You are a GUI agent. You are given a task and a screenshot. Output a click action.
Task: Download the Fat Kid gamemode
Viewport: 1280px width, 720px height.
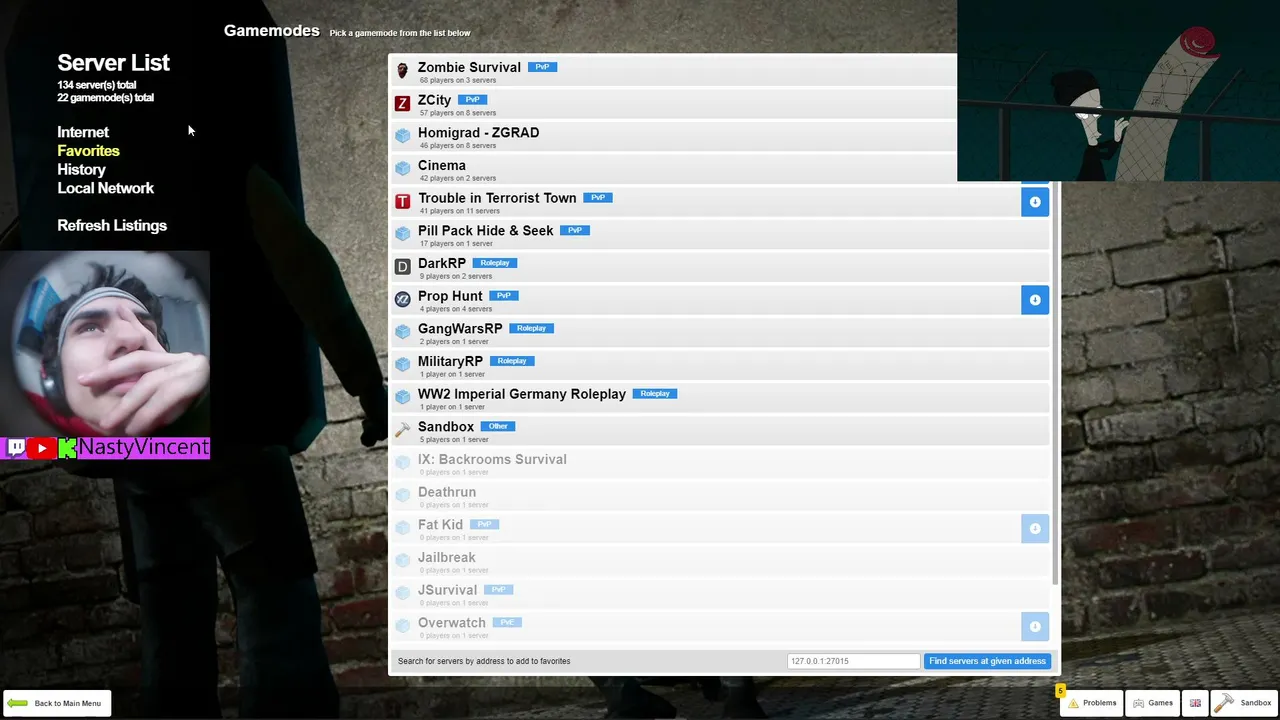point(1035,528)
